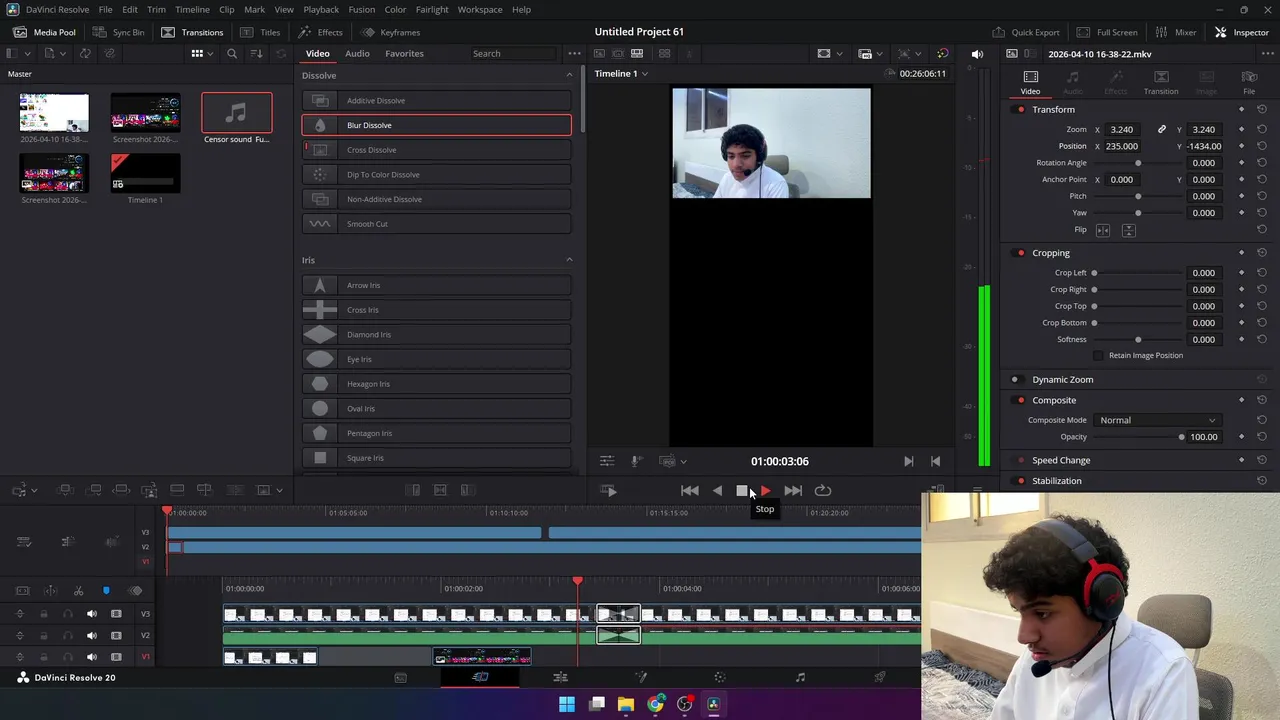Click the Full Screen button
Screen dimensions: 1280x720
[x=1107, y=32]
